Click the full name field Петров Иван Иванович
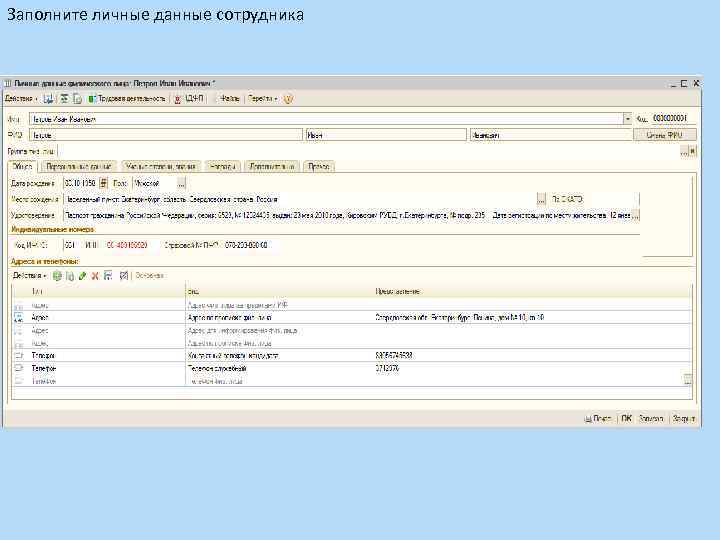720x540 pixels. coord(326,119)
